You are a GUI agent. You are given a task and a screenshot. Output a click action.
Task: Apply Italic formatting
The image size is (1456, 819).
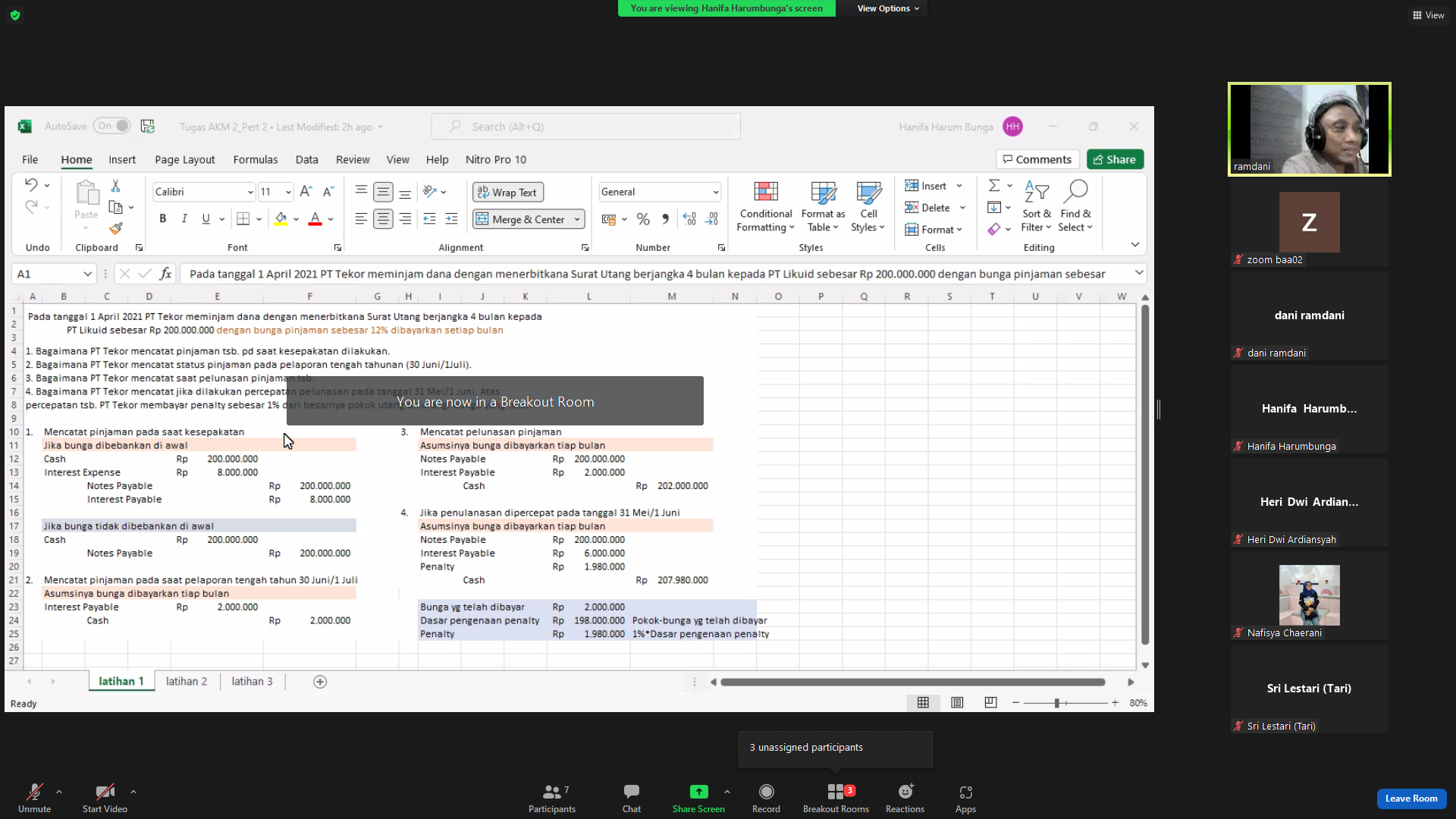coord(184,219)
